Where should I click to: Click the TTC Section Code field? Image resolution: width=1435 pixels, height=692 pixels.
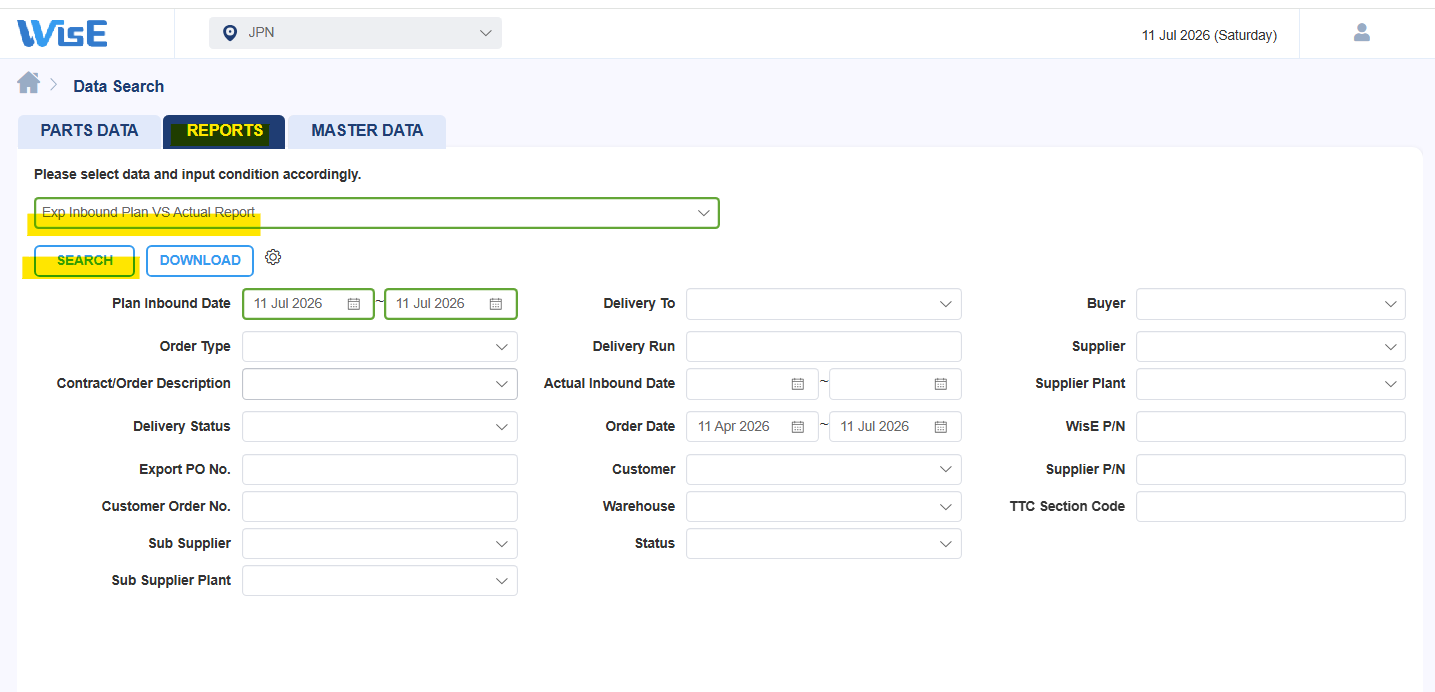(1271, 507)
